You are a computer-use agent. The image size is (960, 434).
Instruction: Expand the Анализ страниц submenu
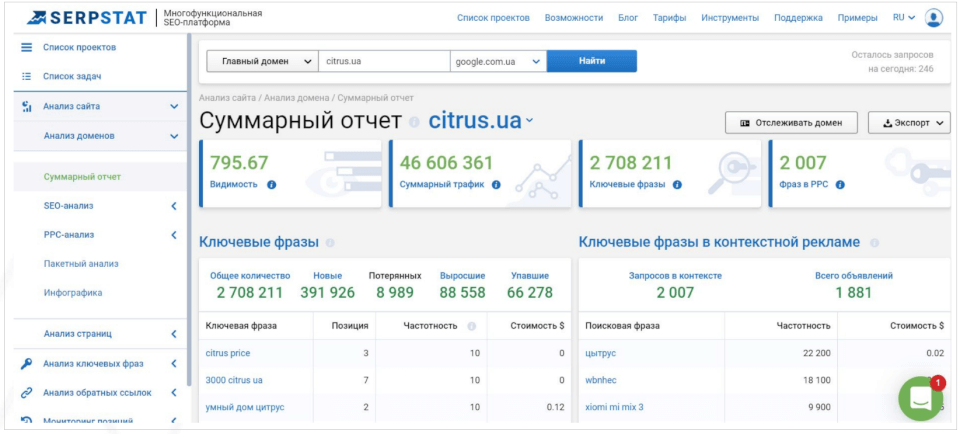(174, 334)
